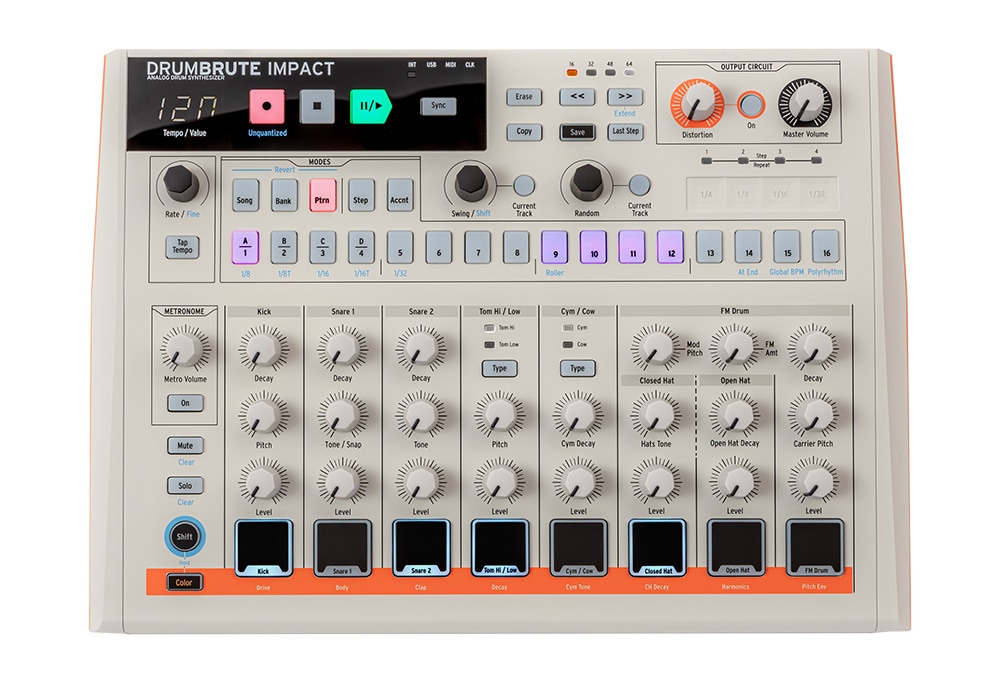Select step button A/1
The image size is (1000, 687).
tap(245, 247)
